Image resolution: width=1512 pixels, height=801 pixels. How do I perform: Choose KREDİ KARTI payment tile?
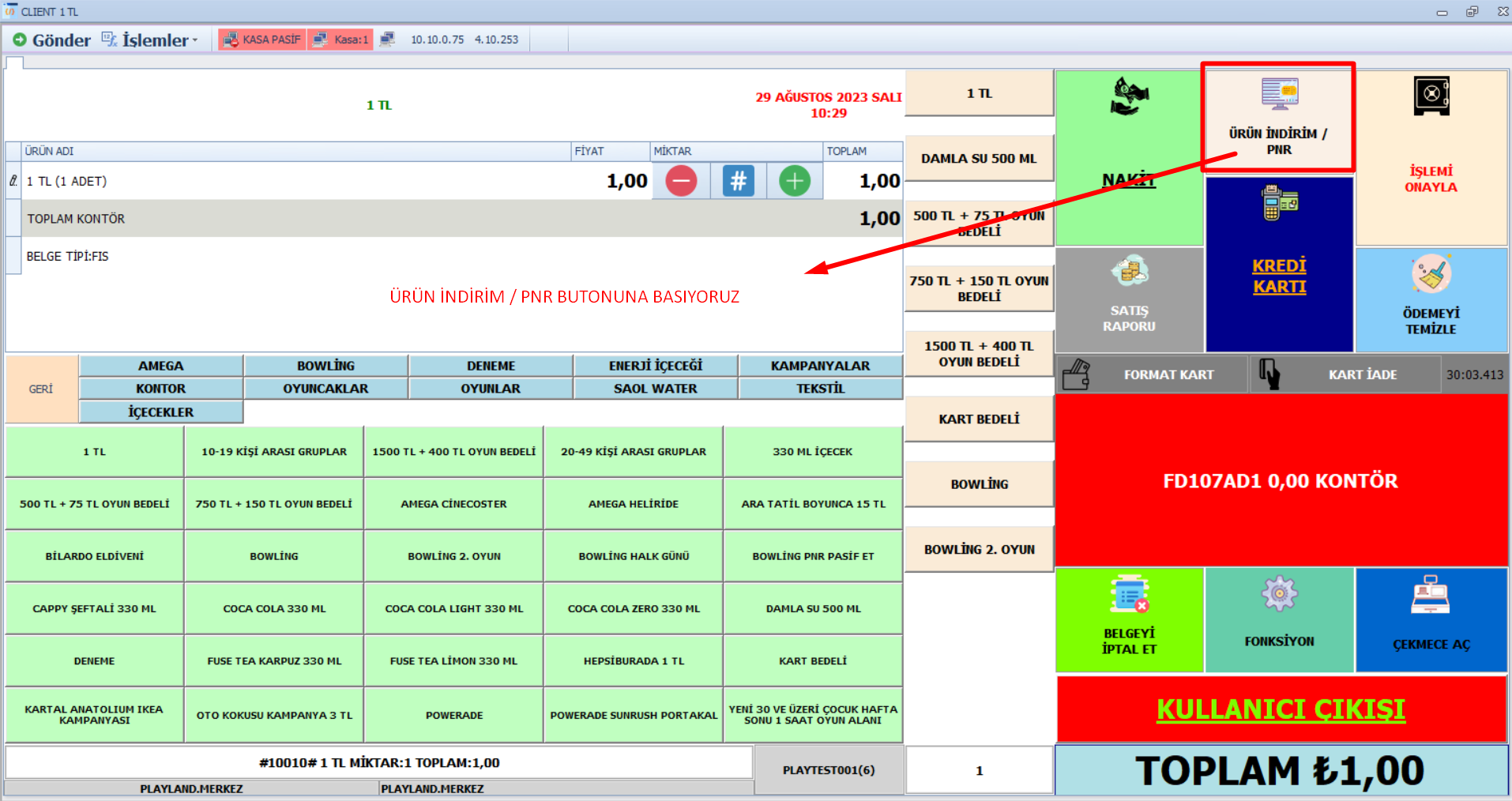[x=1279, y=265]
